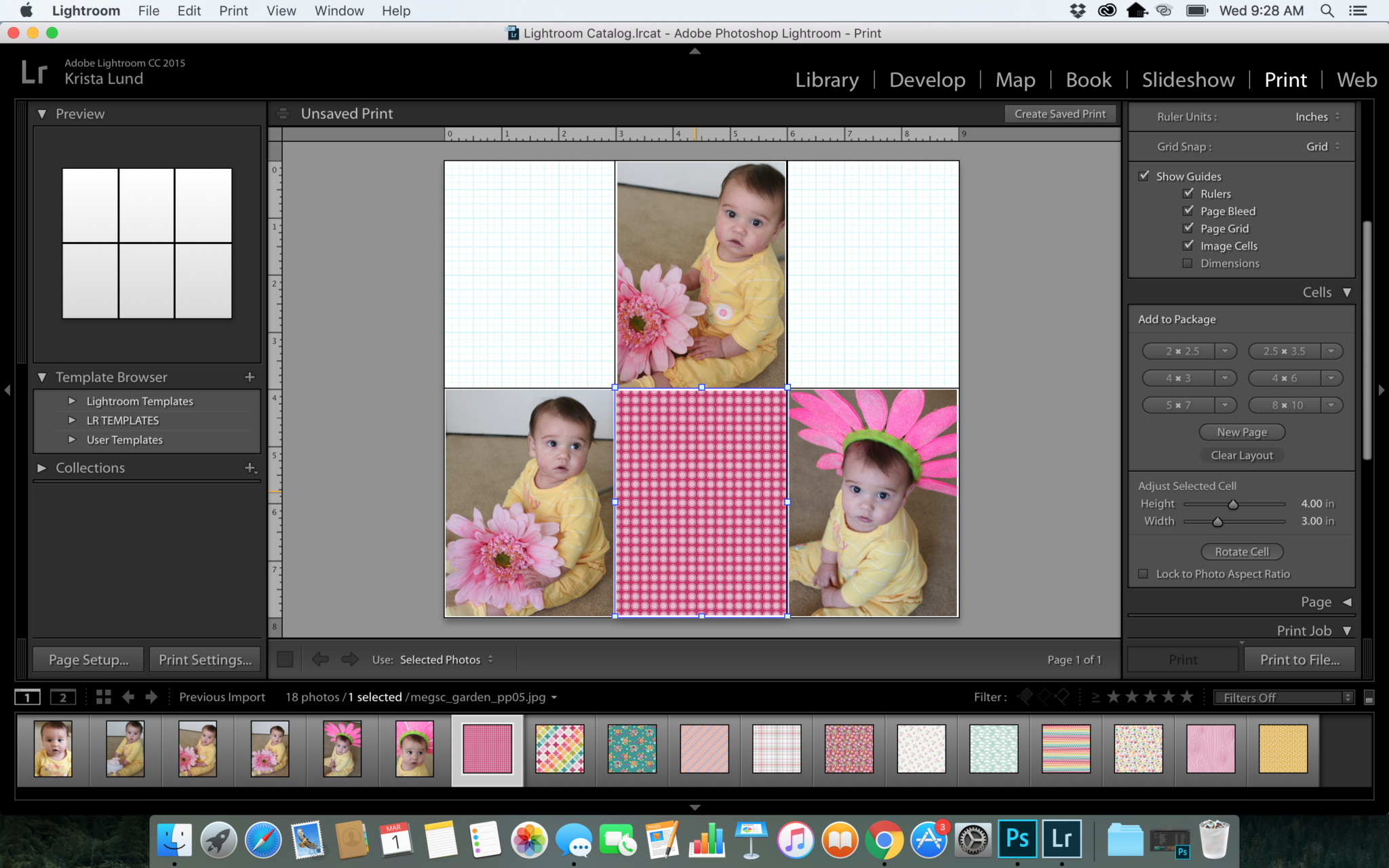
Task: Expand the User Templates folder
Action: point(73,439)
